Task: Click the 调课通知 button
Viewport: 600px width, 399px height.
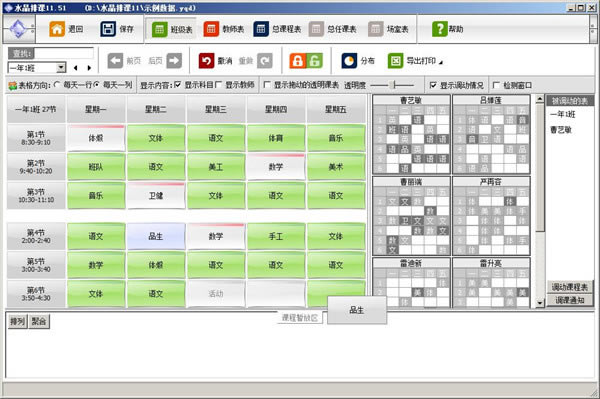Action: point(569,300)
